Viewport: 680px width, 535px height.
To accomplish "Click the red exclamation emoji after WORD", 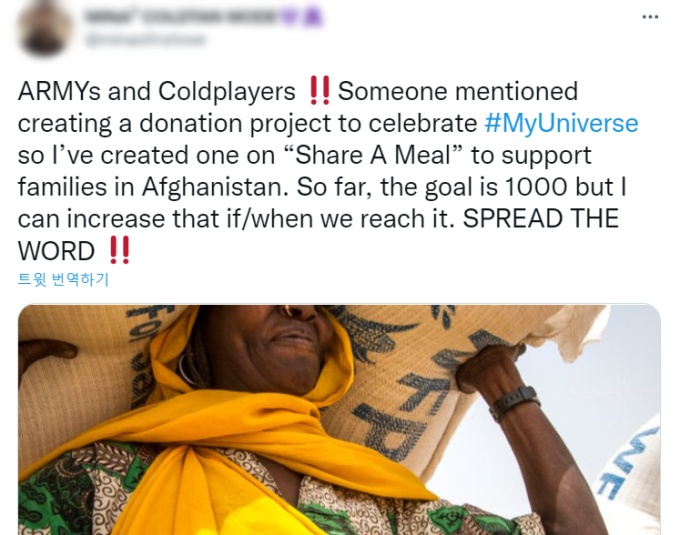I will (x=119, y=250).
